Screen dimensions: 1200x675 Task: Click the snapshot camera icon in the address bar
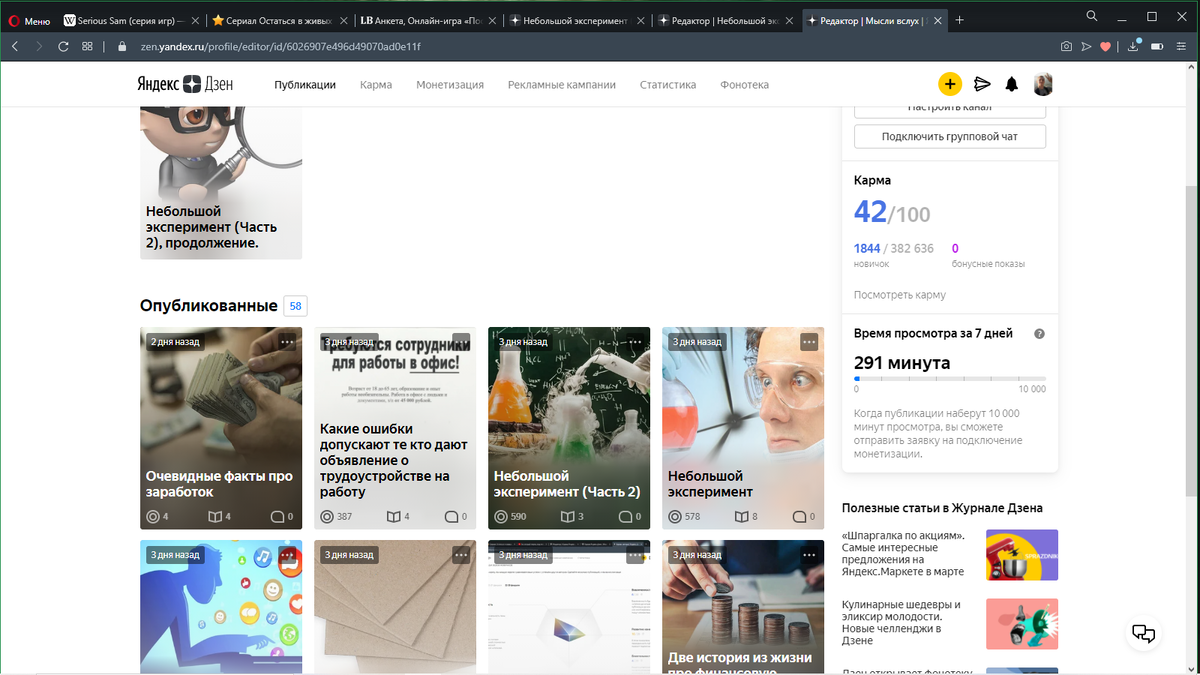coord(1066,46)
